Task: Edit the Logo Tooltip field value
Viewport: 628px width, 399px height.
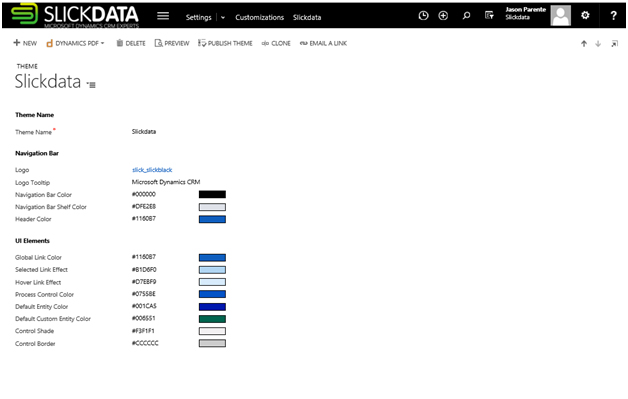Action: 166,182
